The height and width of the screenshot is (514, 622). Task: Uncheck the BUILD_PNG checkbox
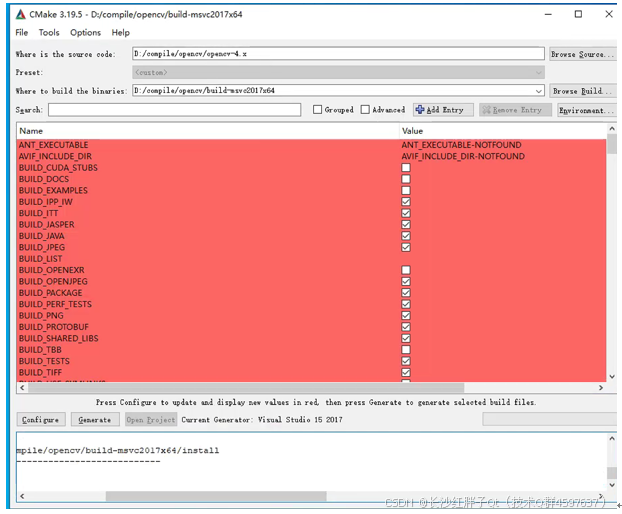[x=406, y=315]
